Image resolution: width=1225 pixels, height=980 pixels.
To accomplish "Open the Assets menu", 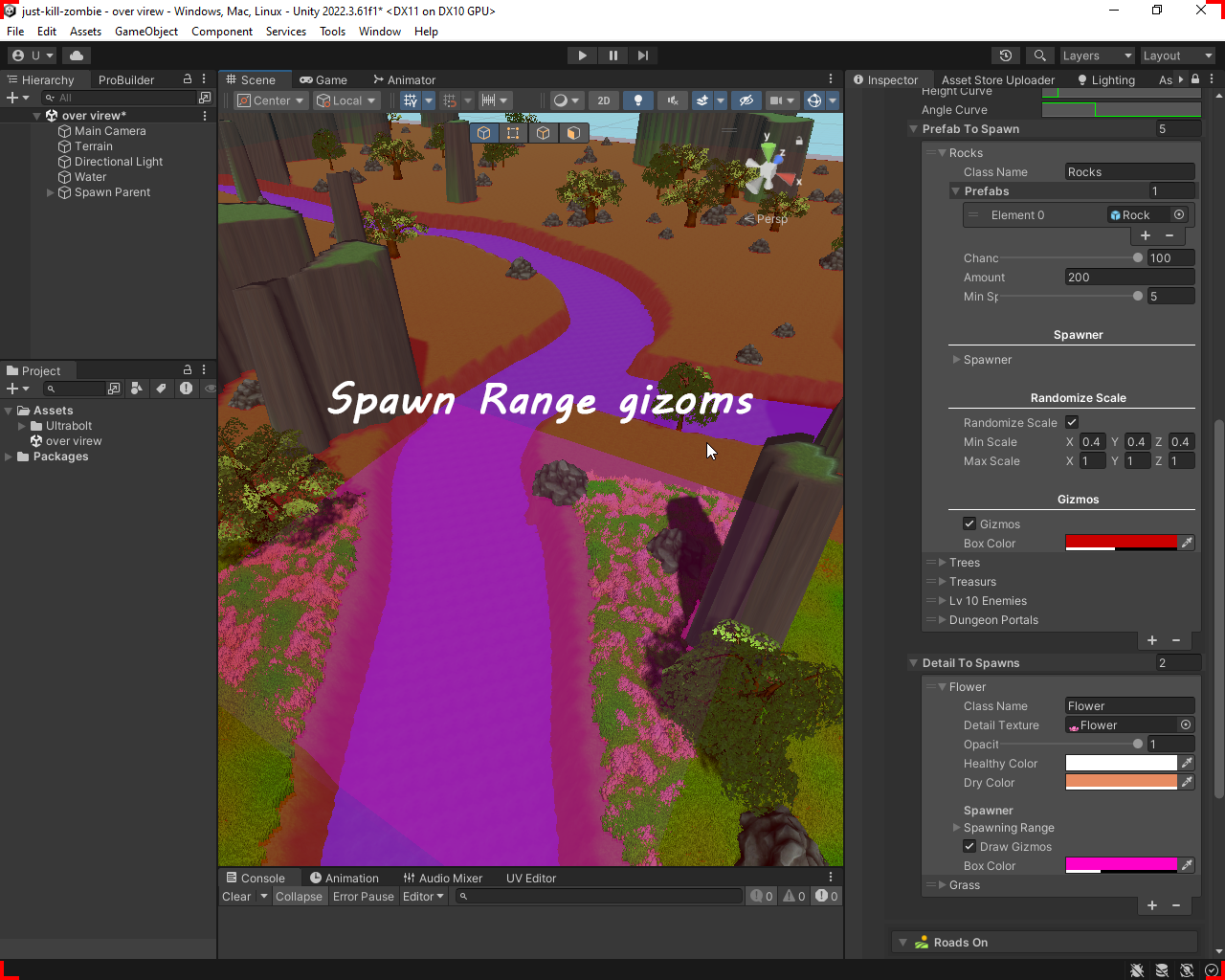I will [x=85, y=32].
